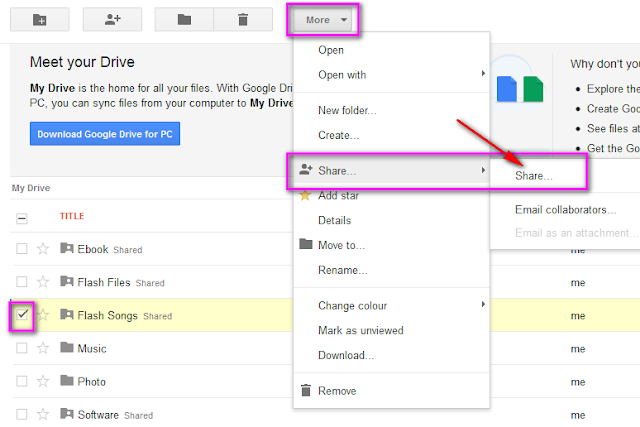Click the Photo folder icon
640x427 pixels.
tap(67, 380)
